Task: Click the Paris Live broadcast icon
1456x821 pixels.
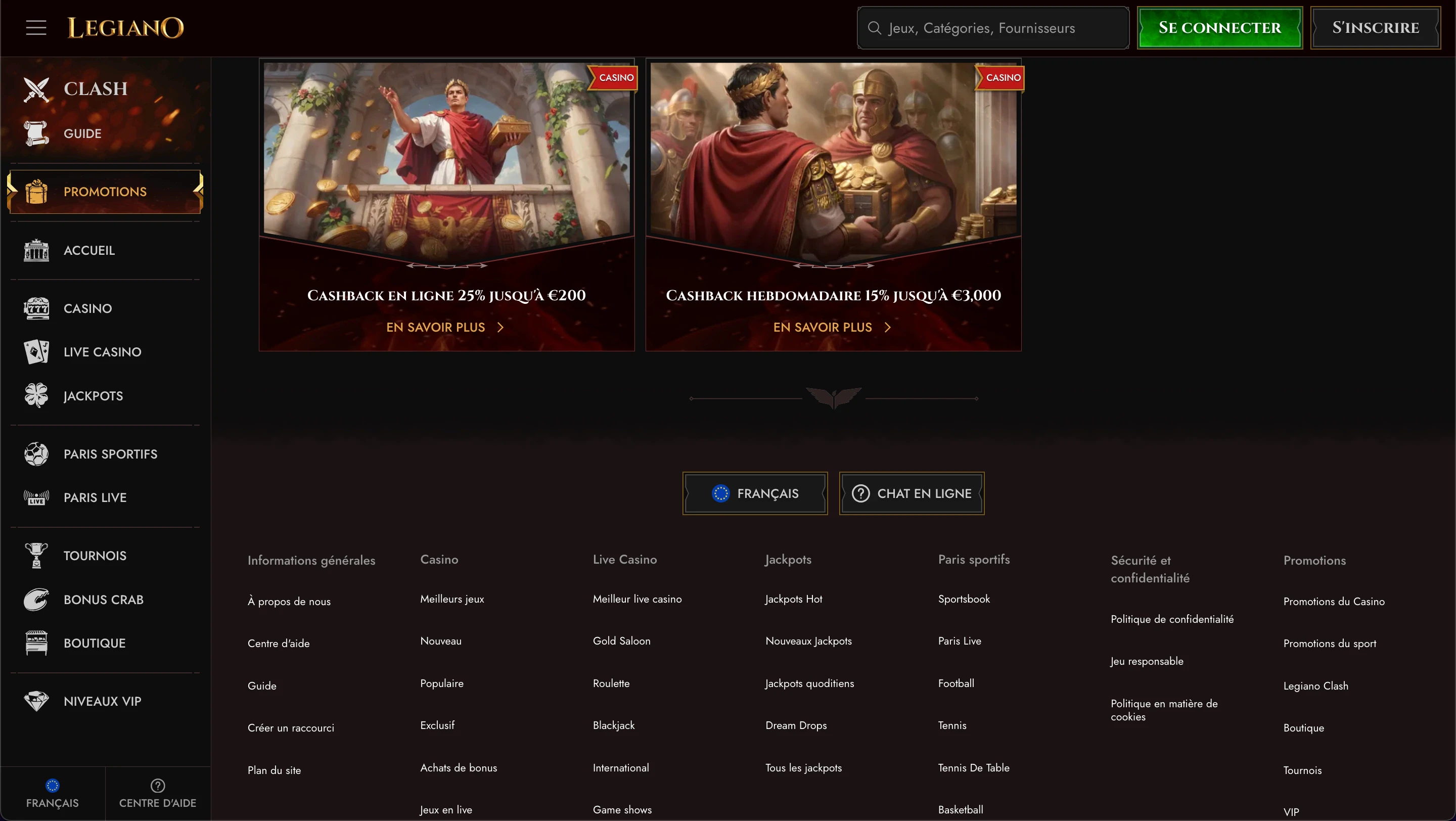Action: [x=37, y=498]
